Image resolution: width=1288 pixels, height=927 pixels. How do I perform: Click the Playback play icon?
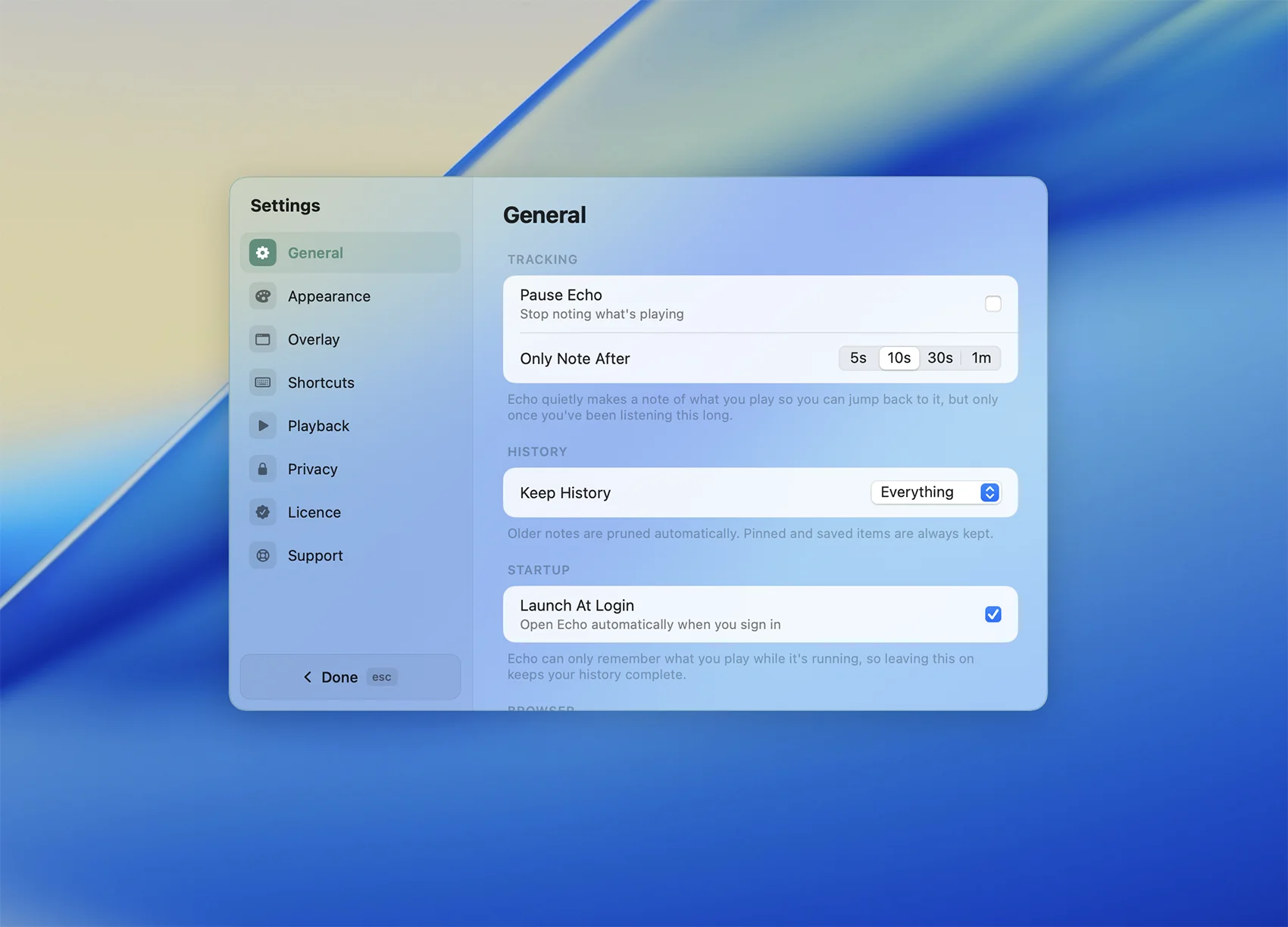[263, 426]
